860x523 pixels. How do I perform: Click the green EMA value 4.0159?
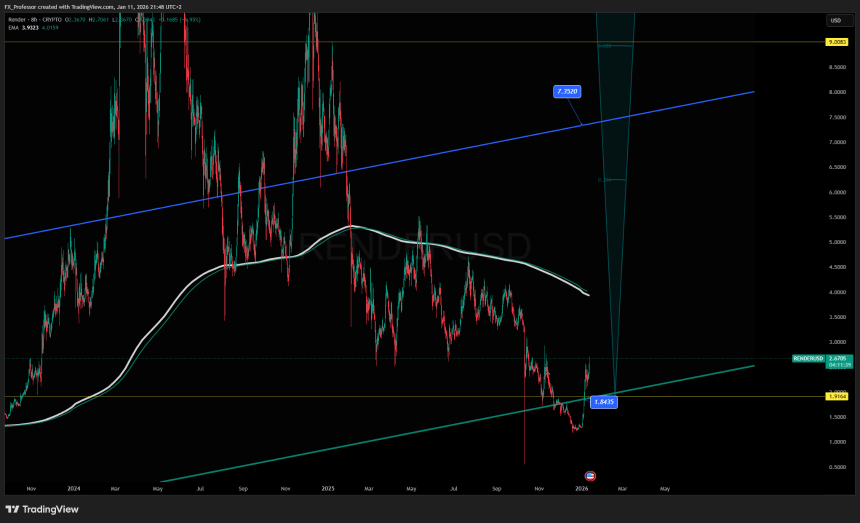(50, 27)
